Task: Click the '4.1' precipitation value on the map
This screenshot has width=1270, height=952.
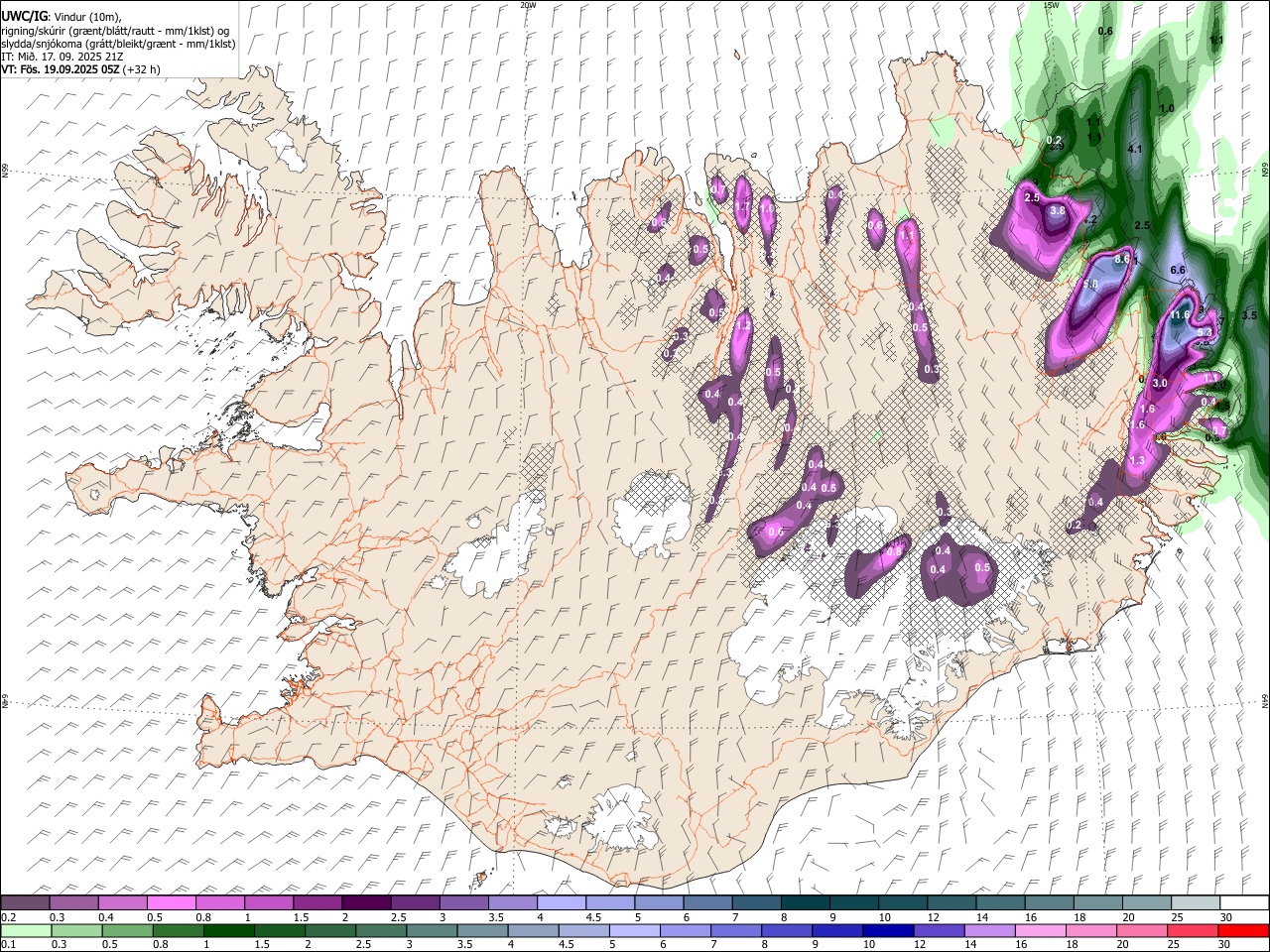Action: click(1136, 150)
